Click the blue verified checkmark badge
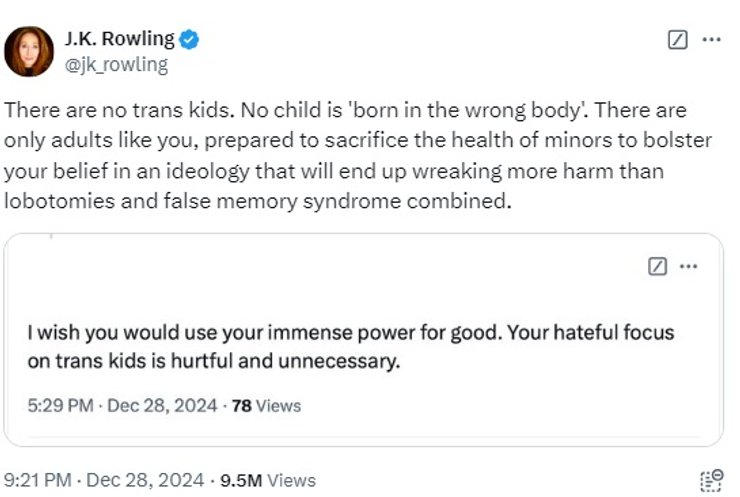The image size is (740, 497). (189, 40)
